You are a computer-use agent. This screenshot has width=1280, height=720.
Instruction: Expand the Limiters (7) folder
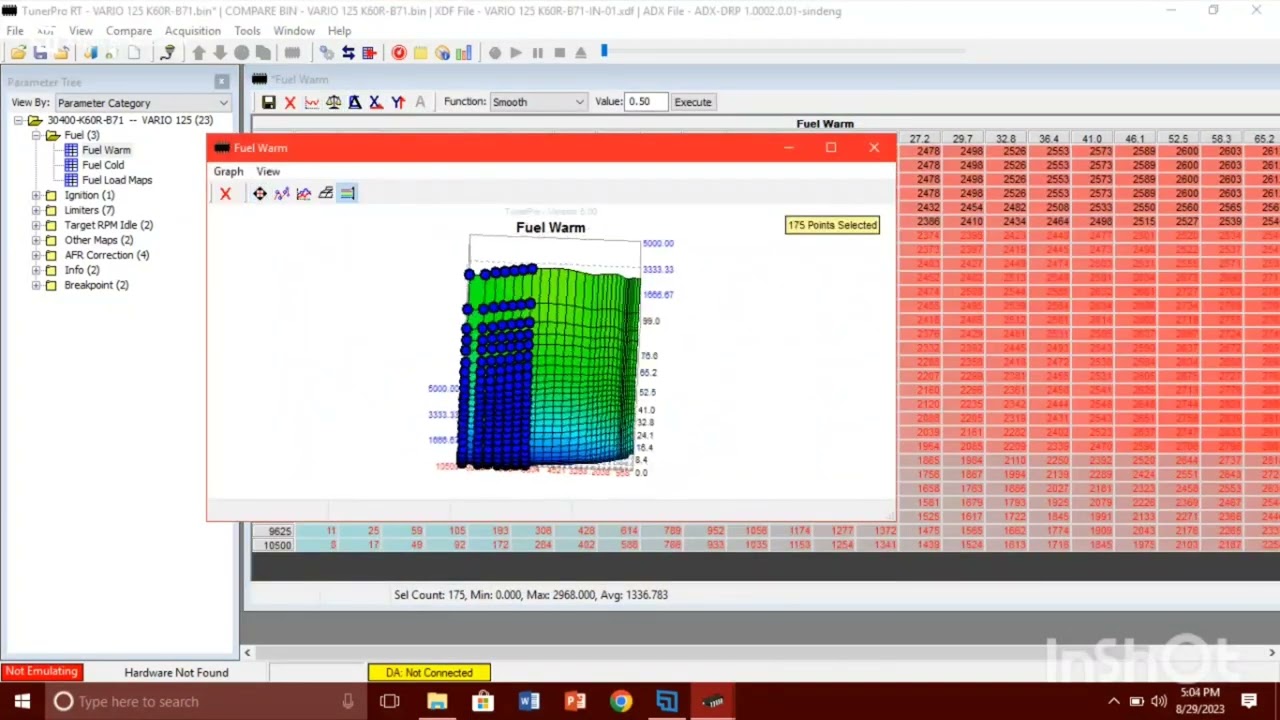(36, 211)
